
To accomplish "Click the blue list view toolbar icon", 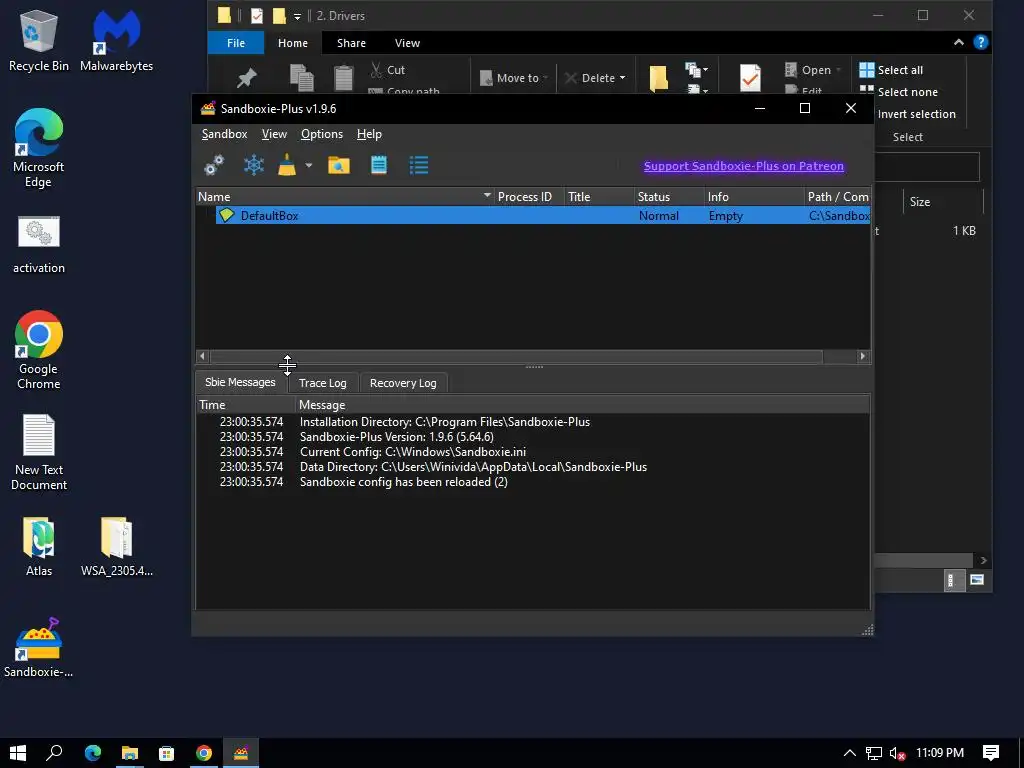I will click(x=419, y=165).
